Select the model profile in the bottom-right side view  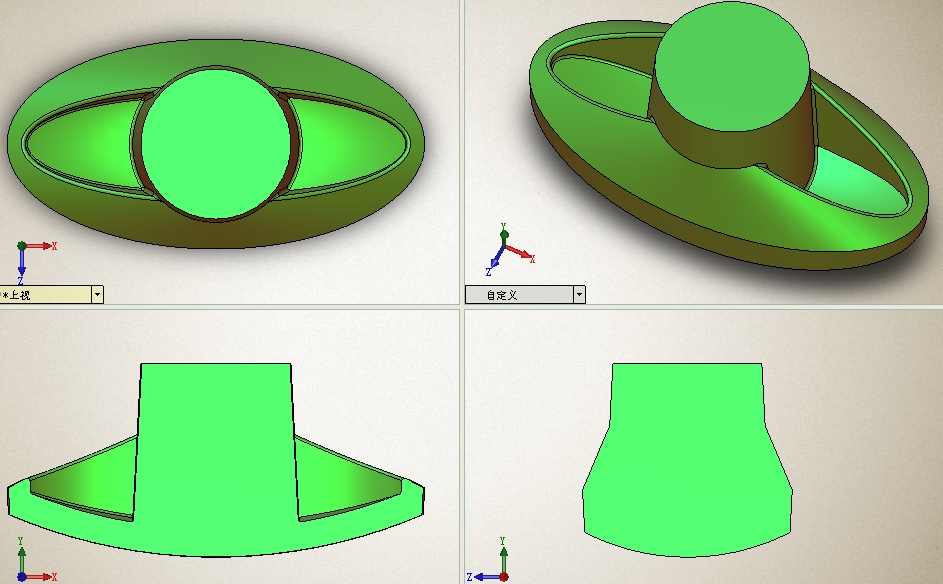[x=687, y=460]
